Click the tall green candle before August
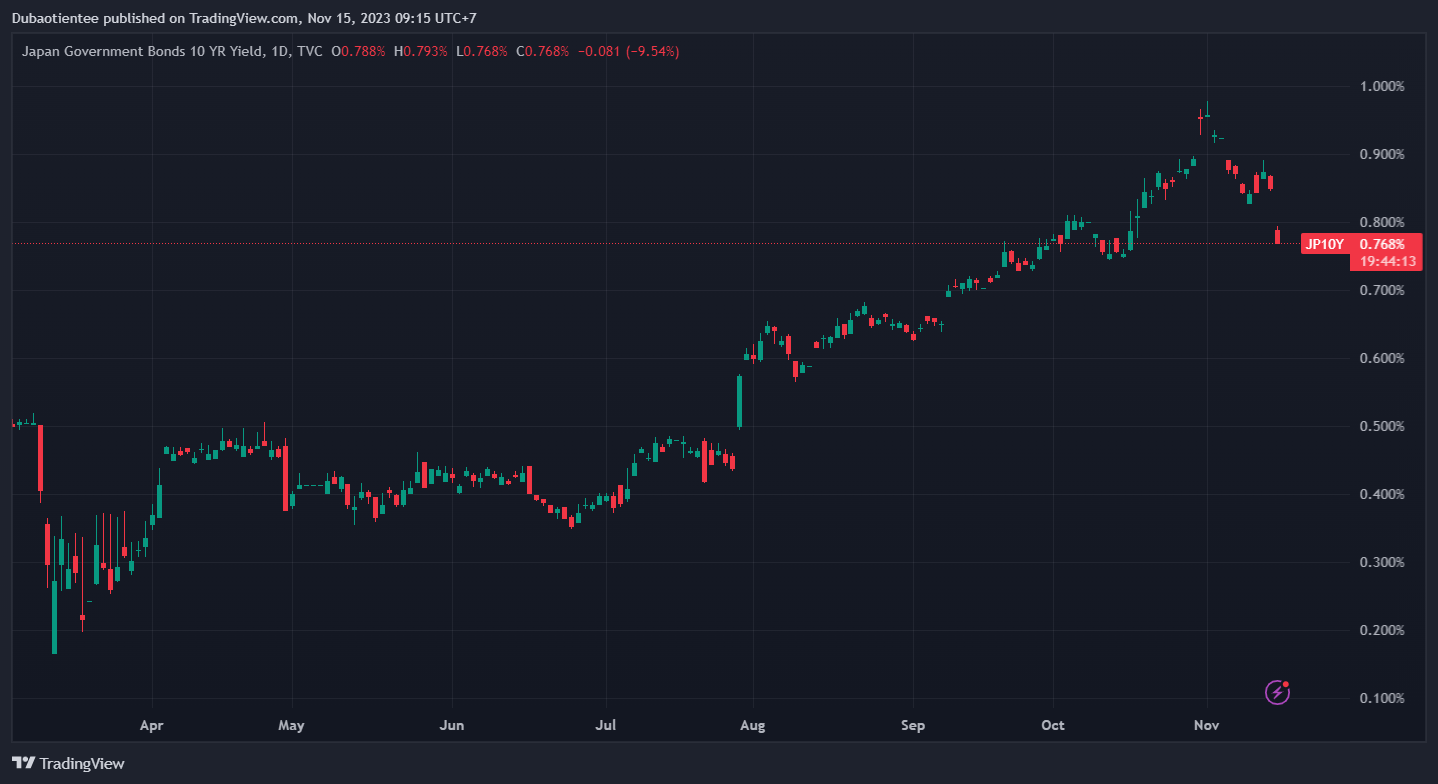The image size is (1438, 784). [739, 402]
